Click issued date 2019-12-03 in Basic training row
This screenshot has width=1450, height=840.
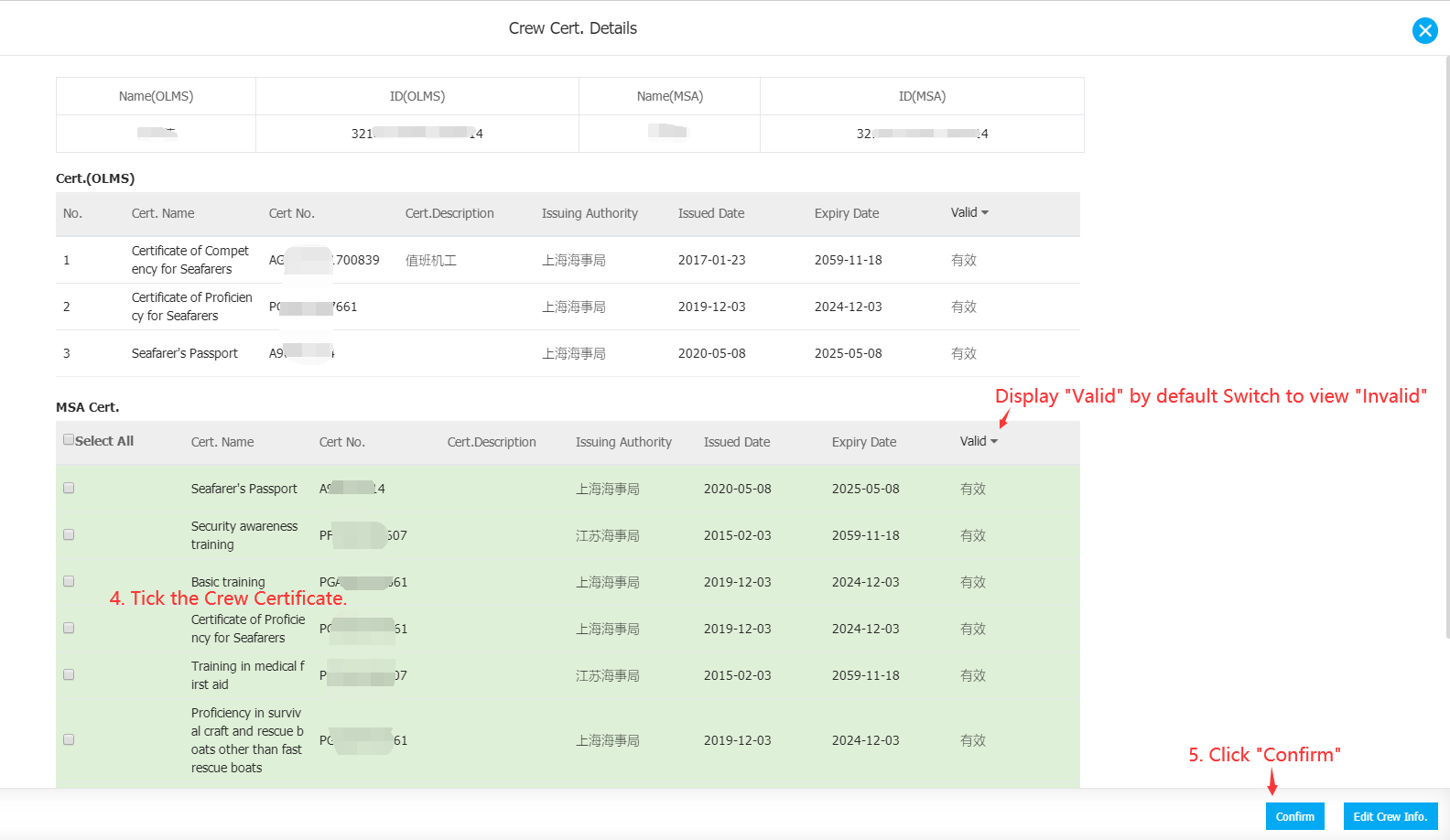point(737,582)
